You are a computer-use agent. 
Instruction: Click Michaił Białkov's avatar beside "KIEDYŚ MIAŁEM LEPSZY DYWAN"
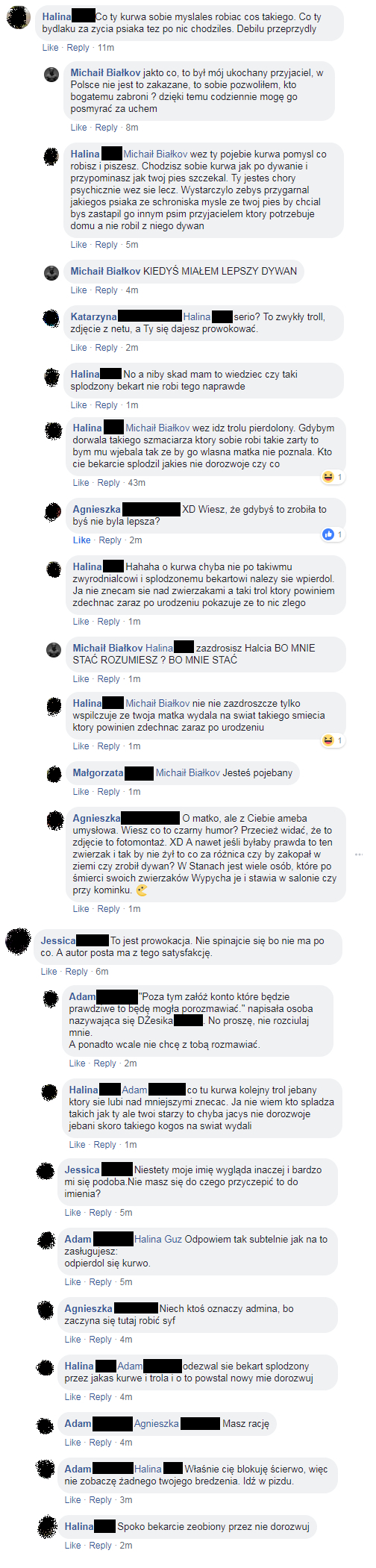point(51,273)
